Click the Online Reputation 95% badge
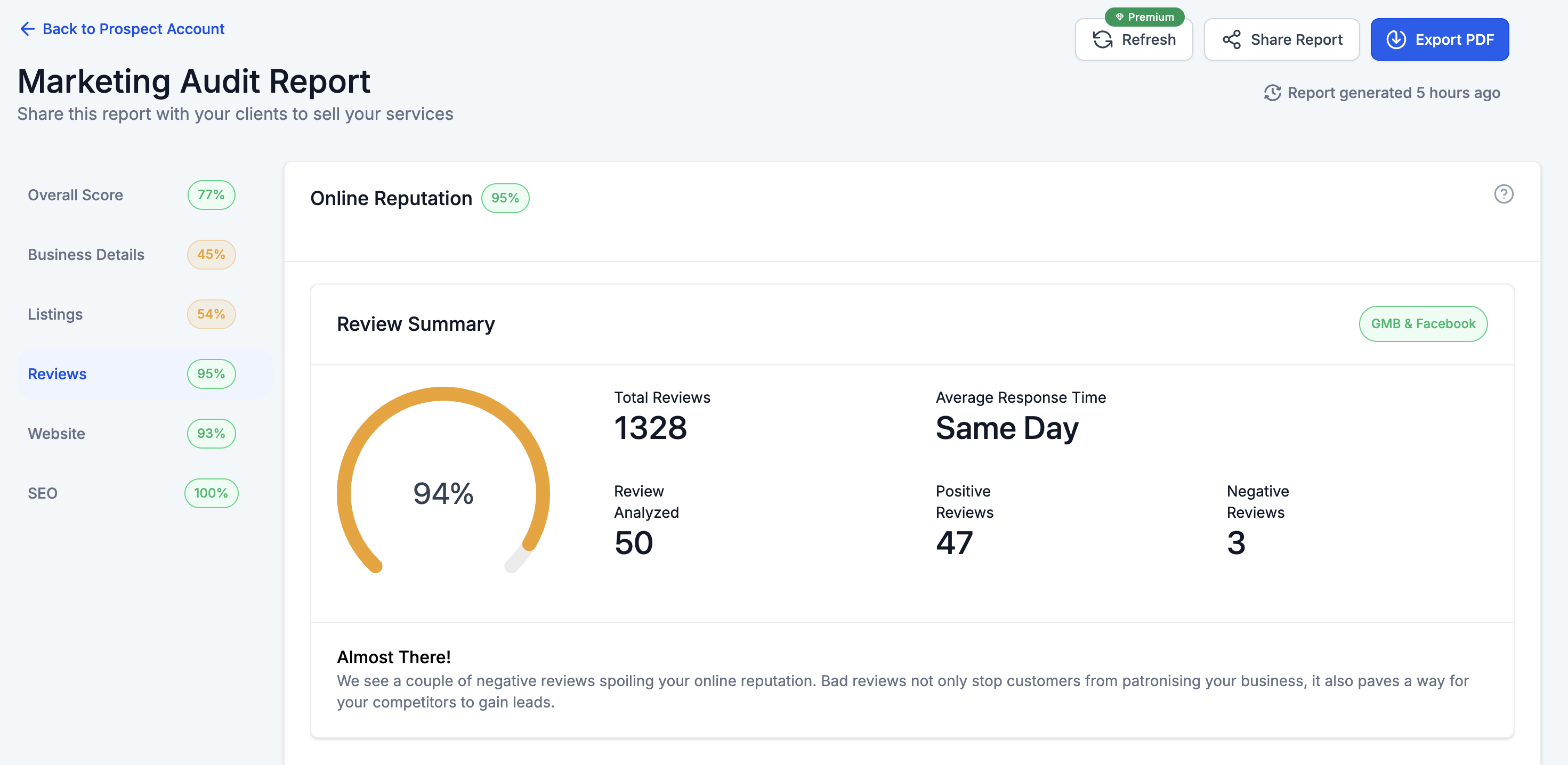The width and height of the screenshot is (1568, 765). (505, 198)
